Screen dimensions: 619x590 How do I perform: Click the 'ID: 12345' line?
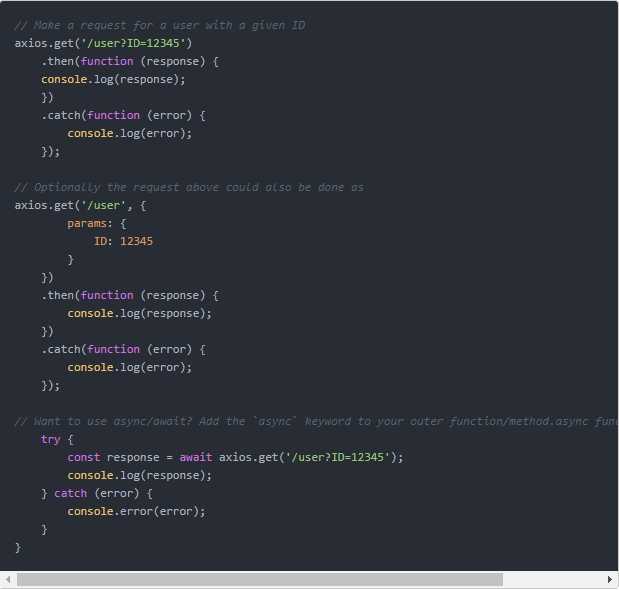point(123,241)
